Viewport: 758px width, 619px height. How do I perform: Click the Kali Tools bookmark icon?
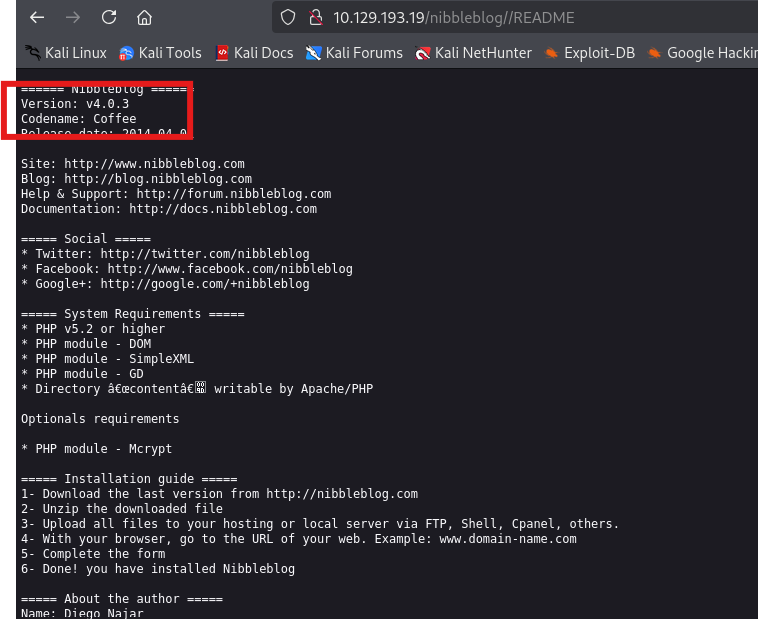[126, 53]
